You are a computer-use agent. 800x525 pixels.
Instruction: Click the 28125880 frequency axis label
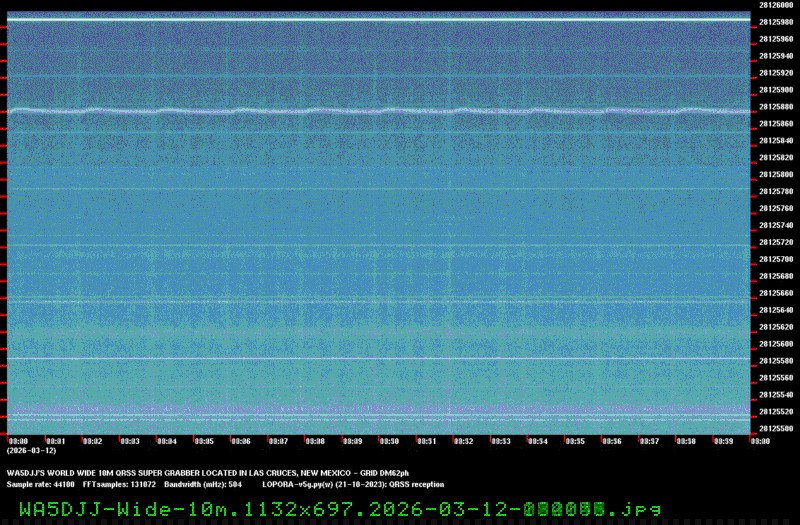(x=777, y=106)
